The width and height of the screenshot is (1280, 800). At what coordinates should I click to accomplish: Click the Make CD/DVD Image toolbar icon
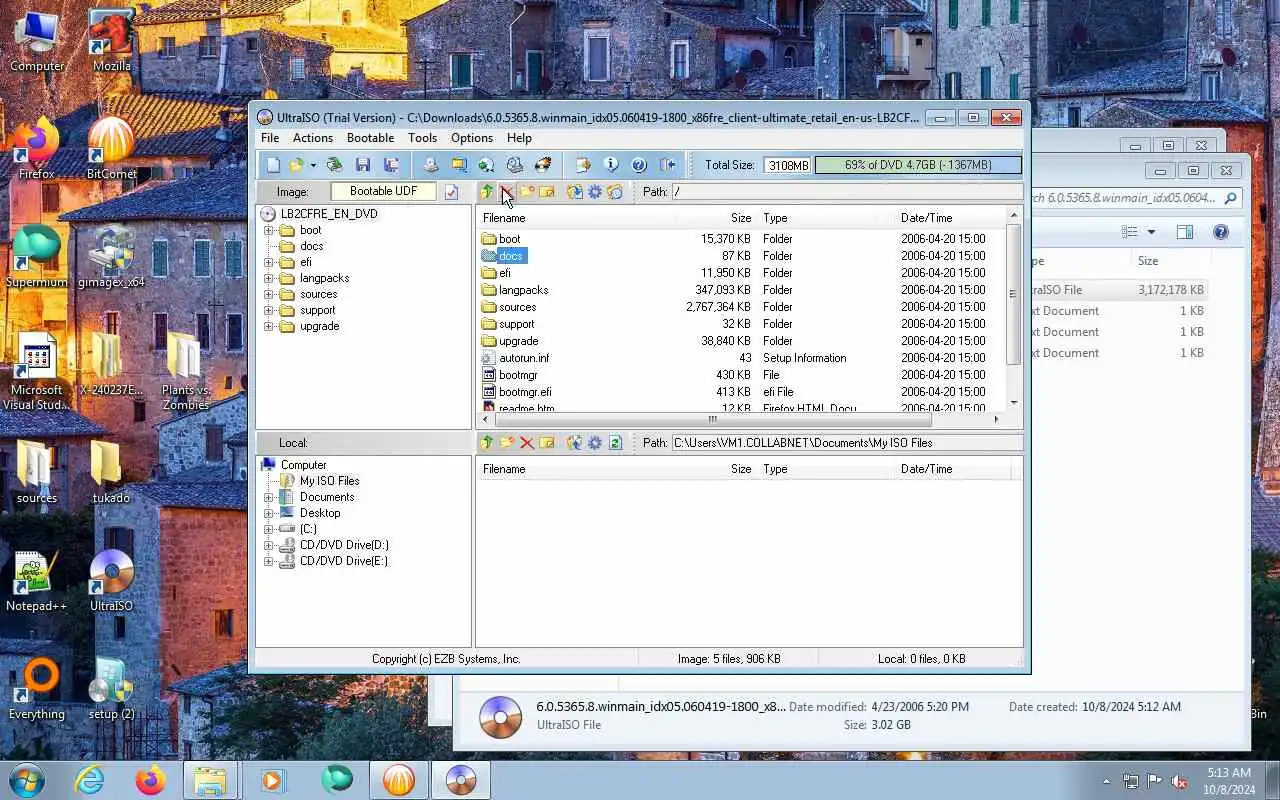[431, 165]
